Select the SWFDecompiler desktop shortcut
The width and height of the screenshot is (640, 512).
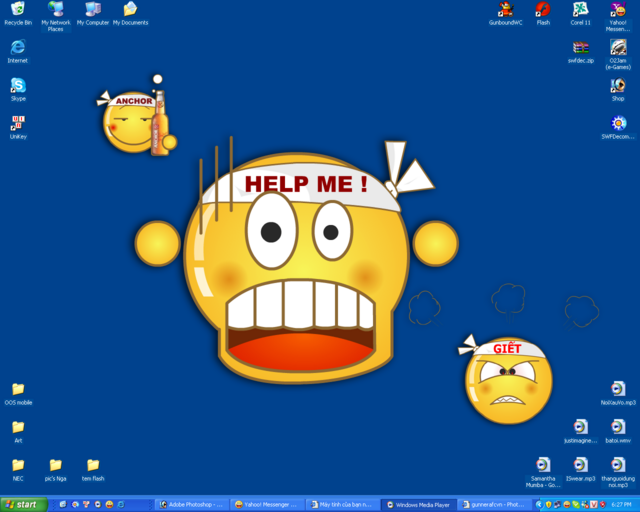tap(618, 127)
